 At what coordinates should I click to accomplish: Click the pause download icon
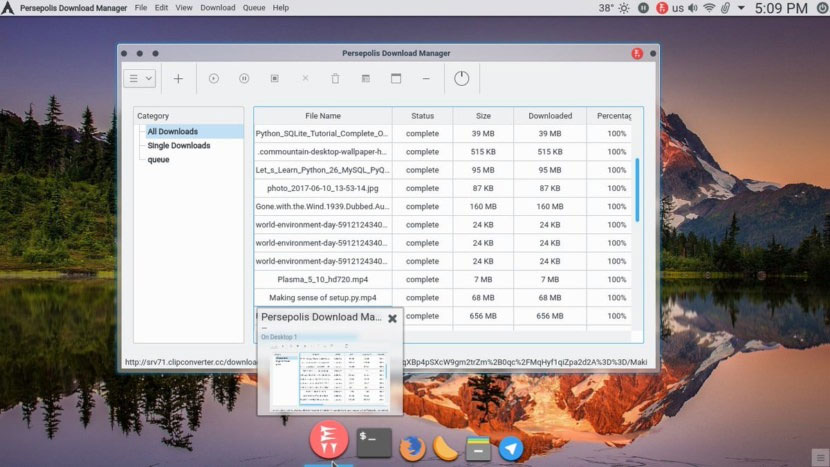coord(244,78)
